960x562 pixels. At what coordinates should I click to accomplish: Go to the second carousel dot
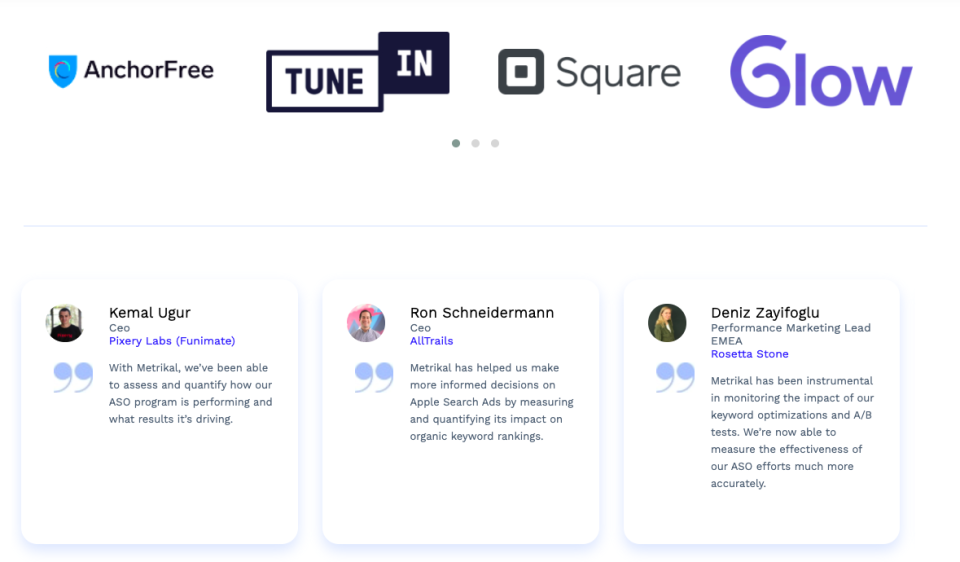click(475, 143)
